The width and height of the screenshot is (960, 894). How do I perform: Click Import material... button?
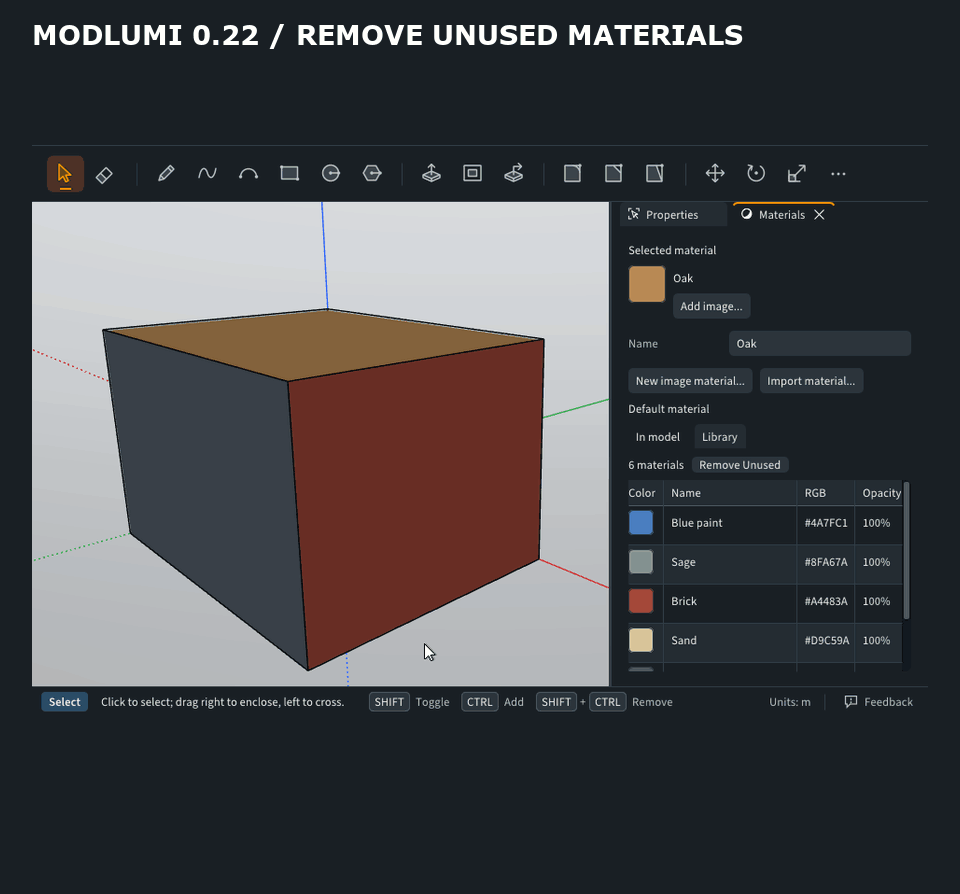coord(811,381)
